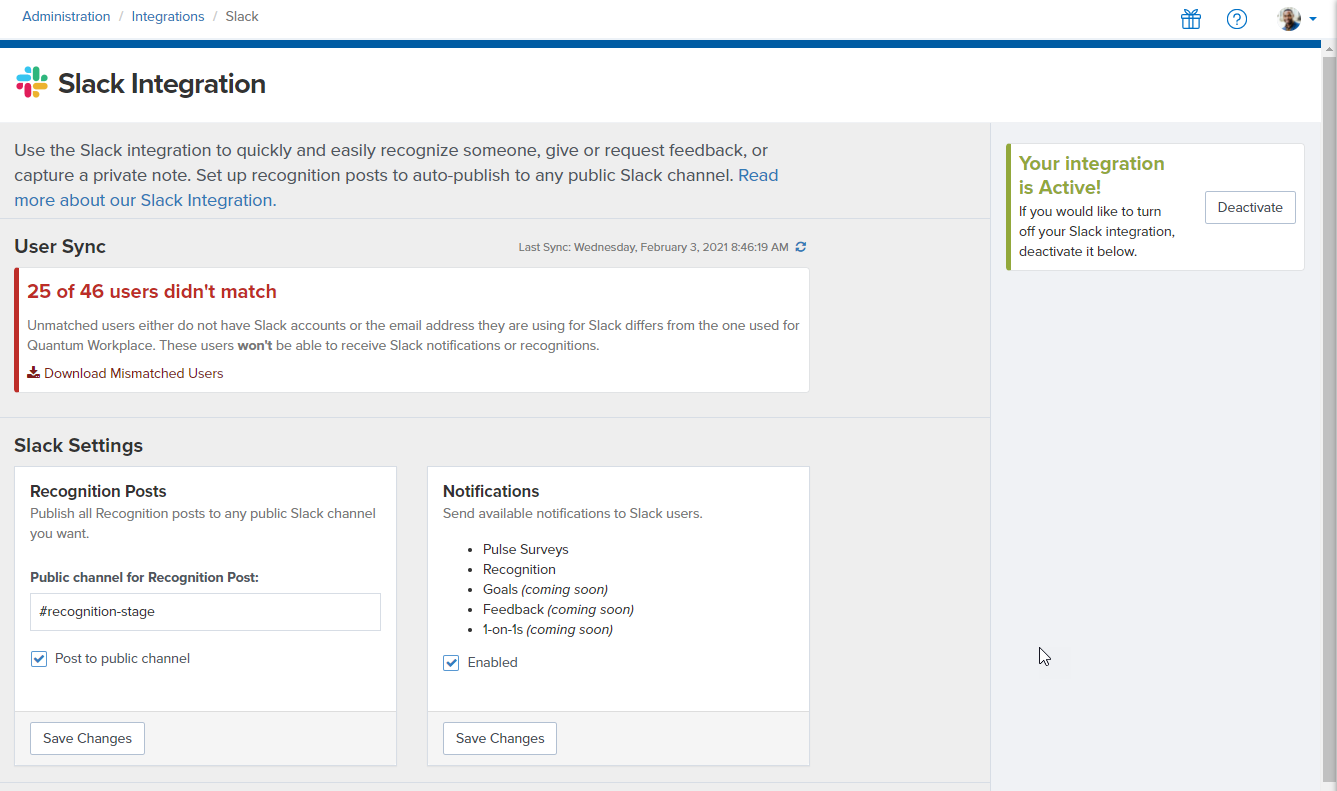Open the gift box icon in header
Screen dimensions: 1337x791
tap(1190, 19)
